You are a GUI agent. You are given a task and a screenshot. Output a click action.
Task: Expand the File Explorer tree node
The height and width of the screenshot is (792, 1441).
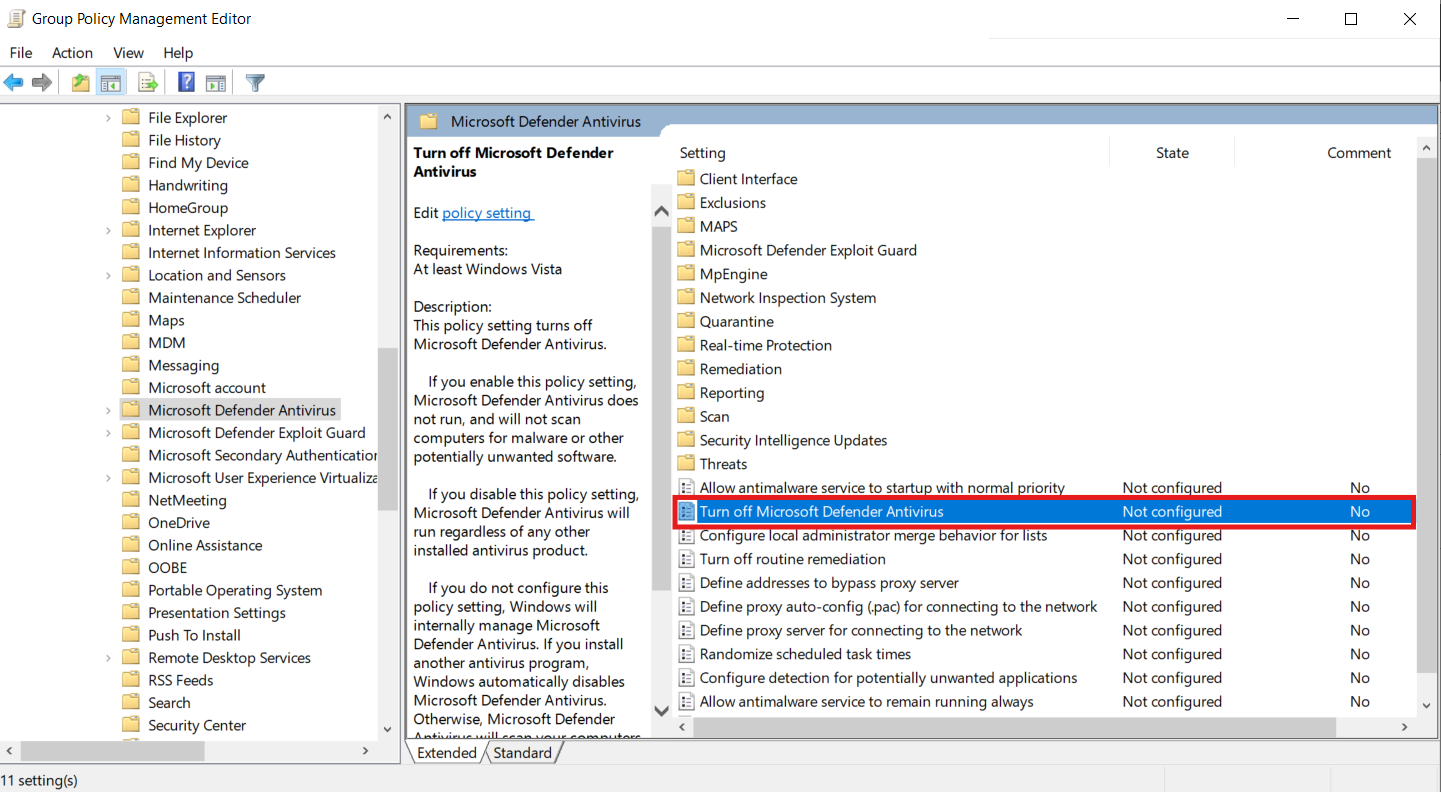tap(109, 118)
